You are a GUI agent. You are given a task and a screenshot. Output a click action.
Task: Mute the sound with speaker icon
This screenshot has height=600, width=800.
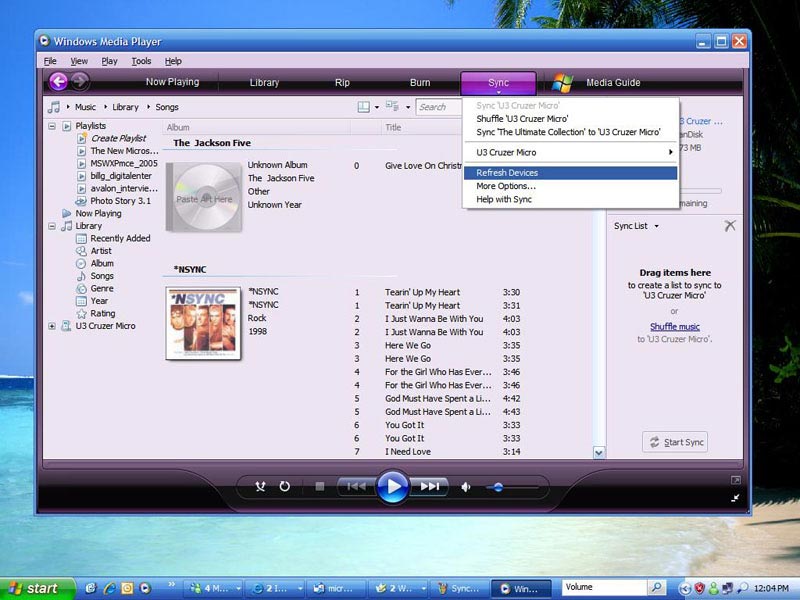466,487
